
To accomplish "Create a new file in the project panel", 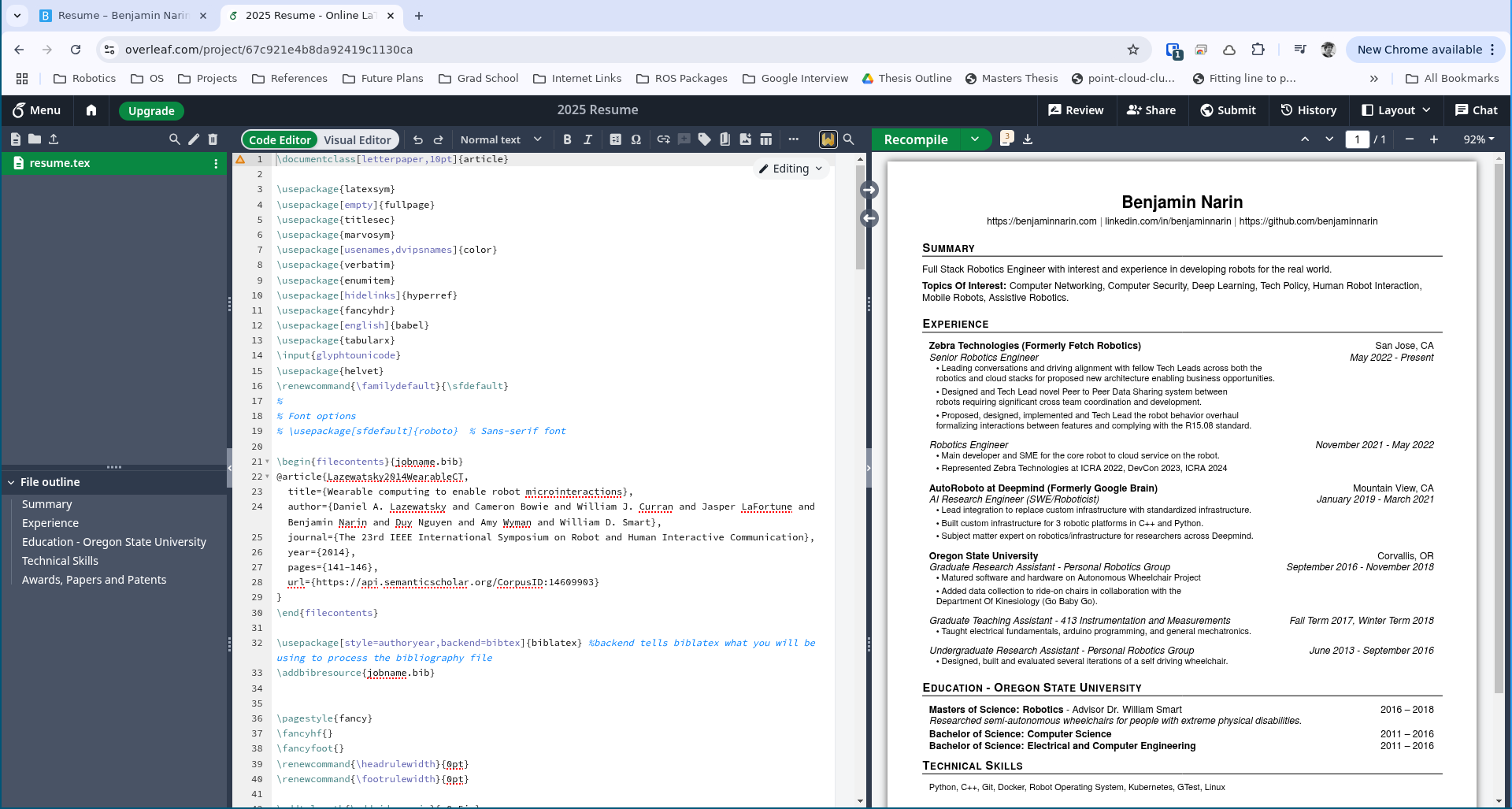I will click(14, 139).
